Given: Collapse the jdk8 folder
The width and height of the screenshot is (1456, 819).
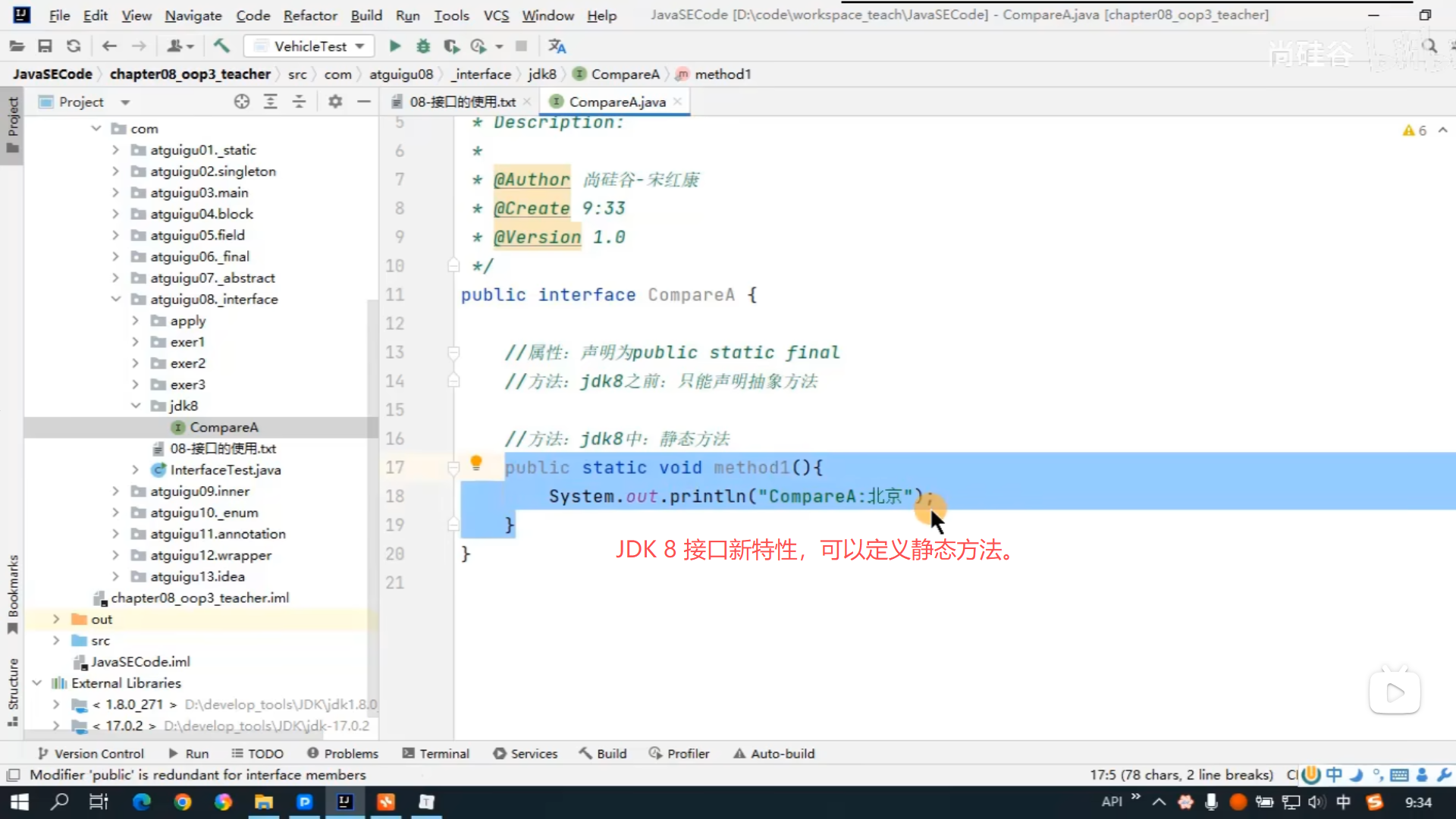Looking at the screenshot, I should click(136, 406).
